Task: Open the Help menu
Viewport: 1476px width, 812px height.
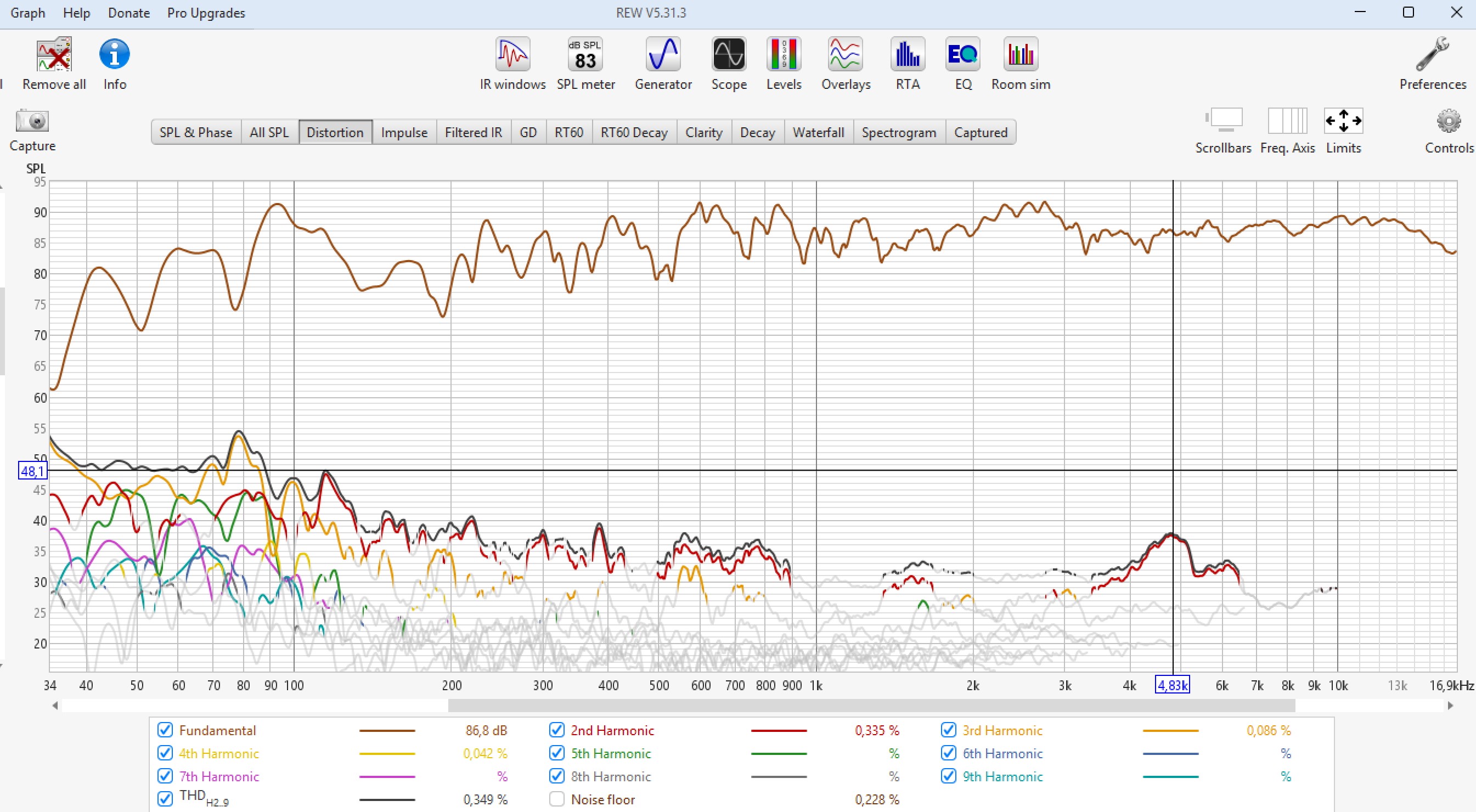Action: pos(77,13)
